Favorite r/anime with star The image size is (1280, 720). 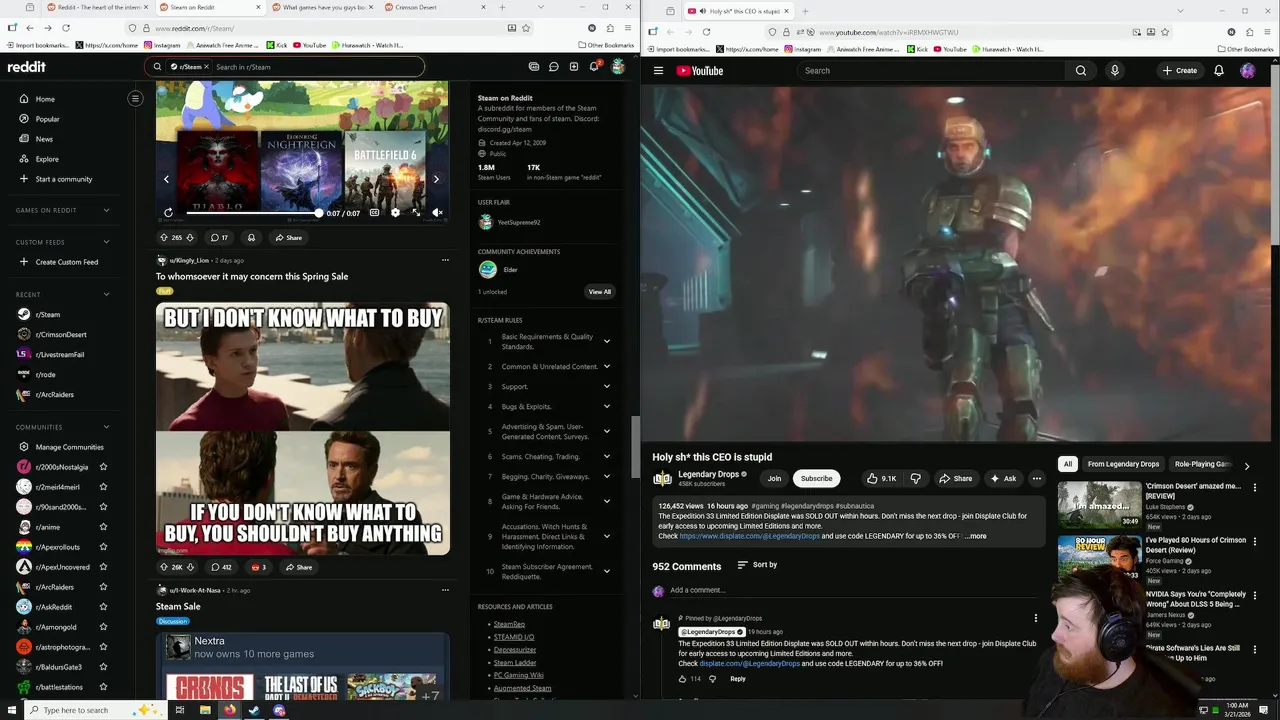click(x=103, y=527)
